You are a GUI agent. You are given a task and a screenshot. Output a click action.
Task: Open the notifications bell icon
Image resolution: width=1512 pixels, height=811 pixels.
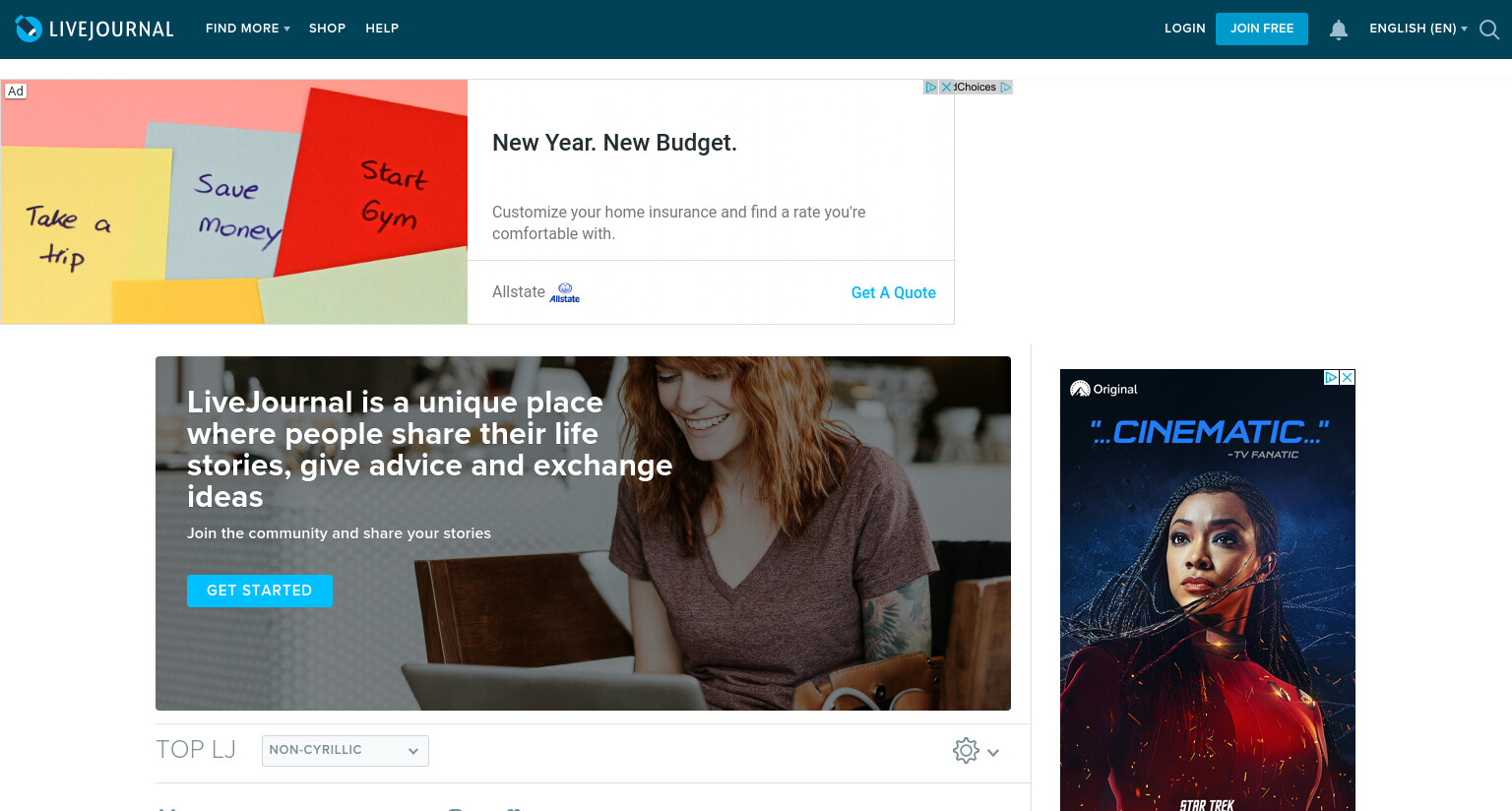(1339, 30)
